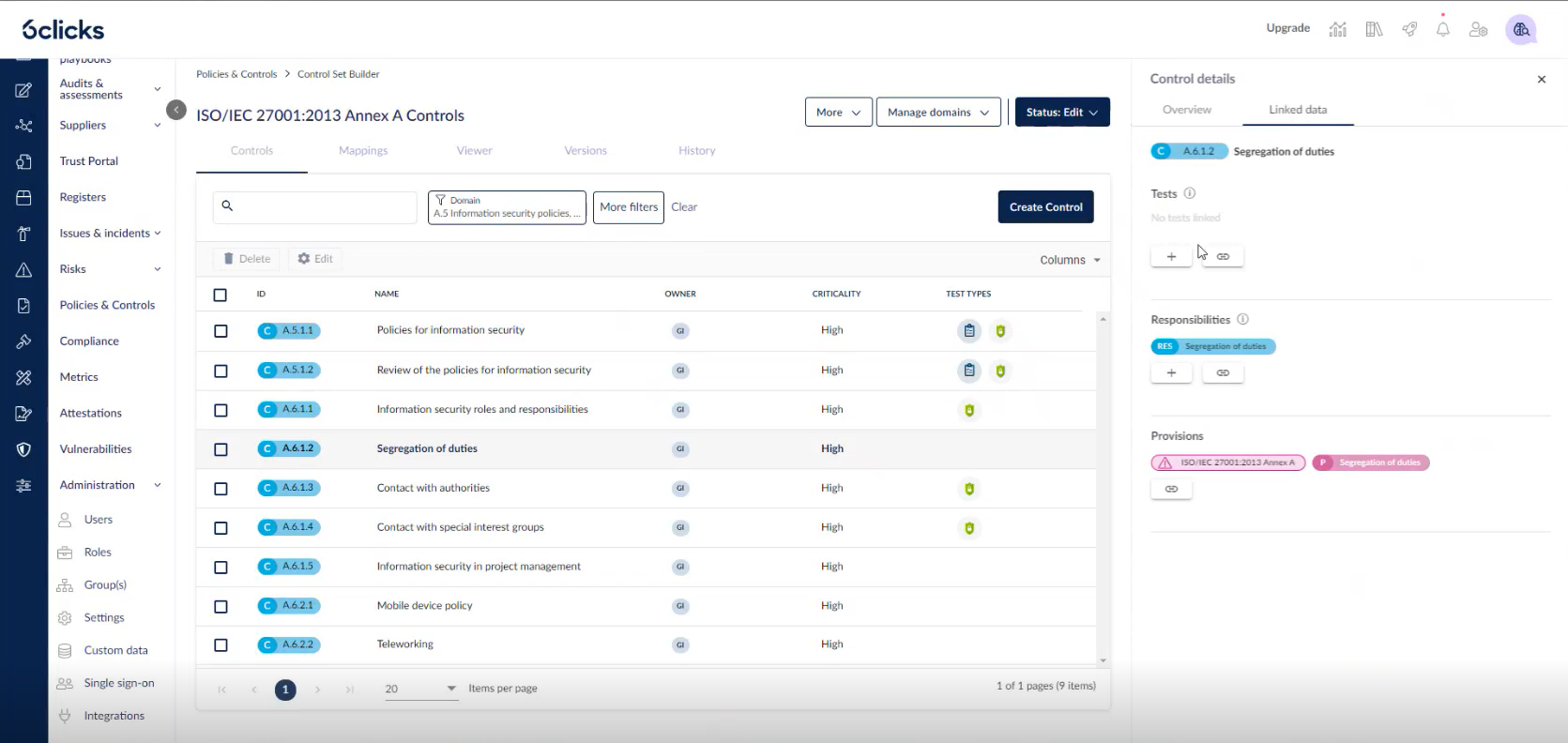Select checkbox for Teleworking control
The width and height of the screenshot is (1568, 743).
221,645
